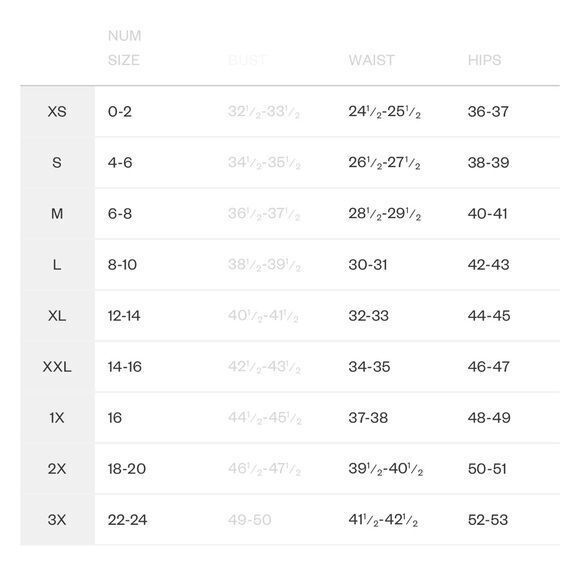The height and width of the screenshot is (580, 580).
Task: Select the faded BUST column header
Action: [x=247, y=60]
